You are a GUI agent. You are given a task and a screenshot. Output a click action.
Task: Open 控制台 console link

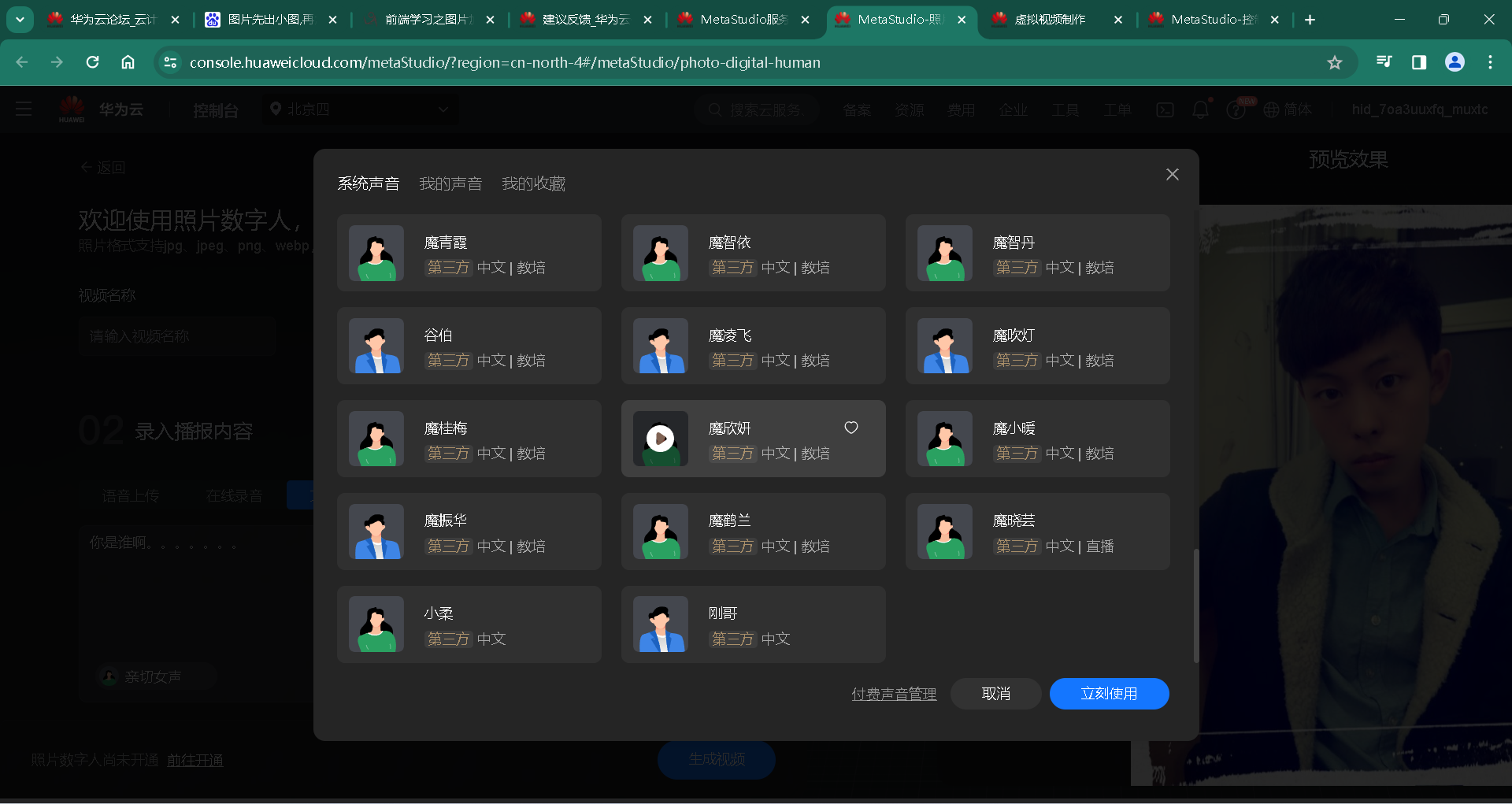click(x=216, y=110)
